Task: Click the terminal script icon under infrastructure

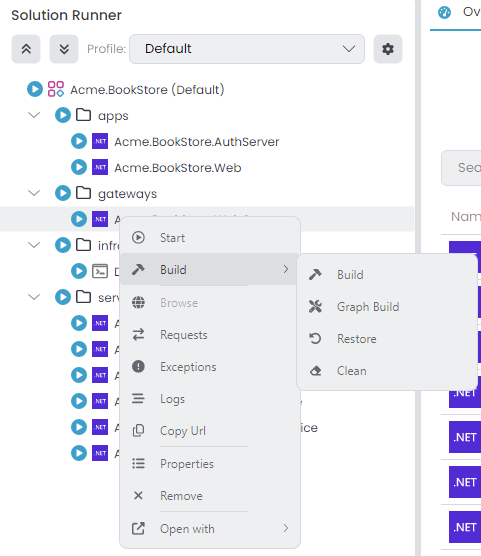Action: point(100,271)
